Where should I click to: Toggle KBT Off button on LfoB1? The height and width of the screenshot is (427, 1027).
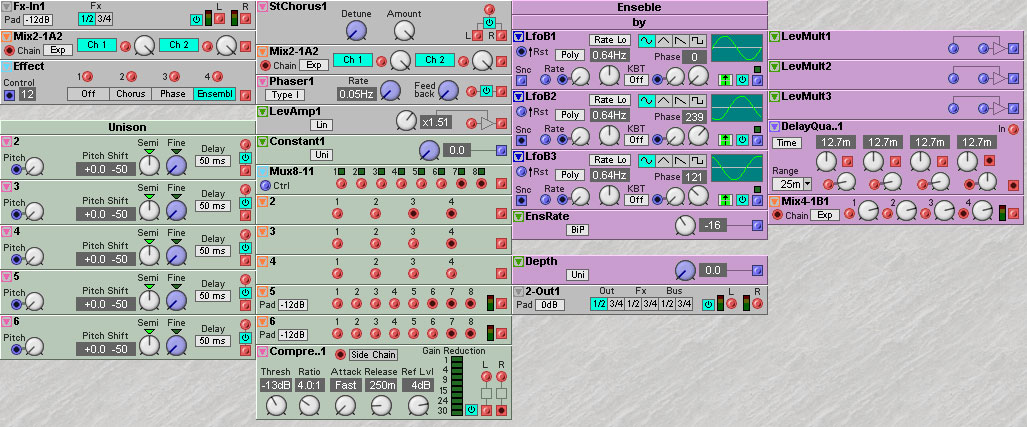tap(636, 79)
